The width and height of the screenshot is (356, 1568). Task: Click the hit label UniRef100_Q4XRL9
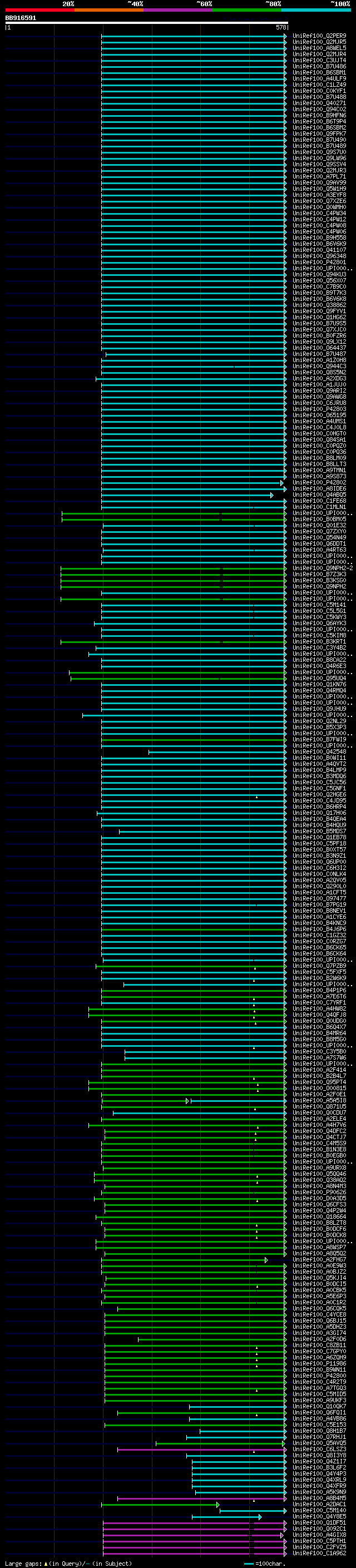tap(319, 1480)
